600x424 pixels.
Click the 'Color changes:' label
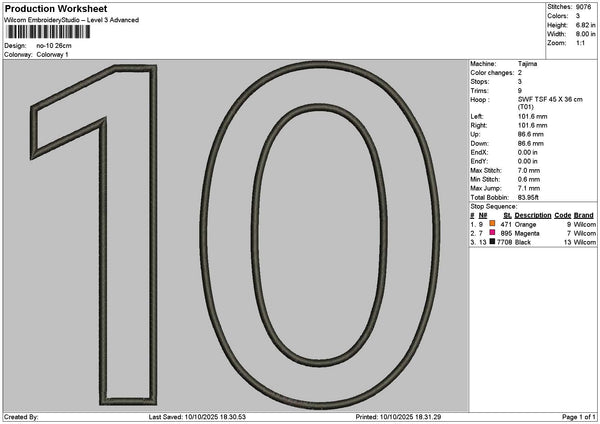(492, 73)
